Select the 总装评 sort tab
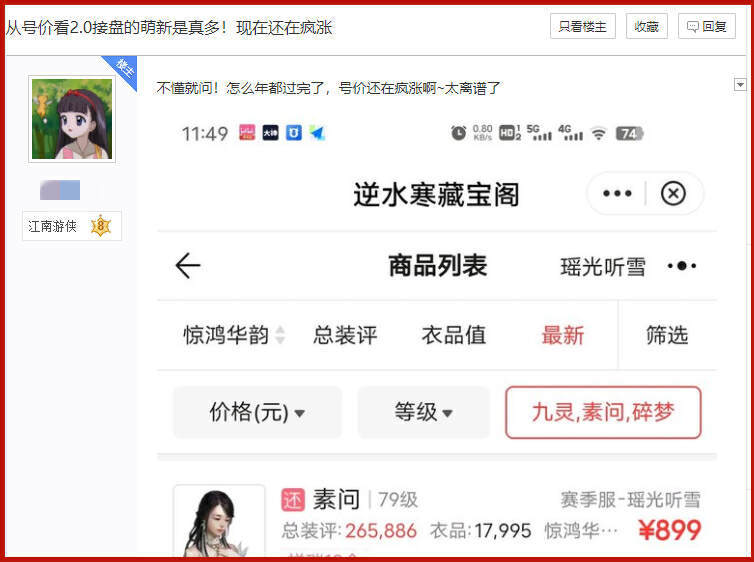The width and height of the screenshot is (754, 562). (345, 335)
